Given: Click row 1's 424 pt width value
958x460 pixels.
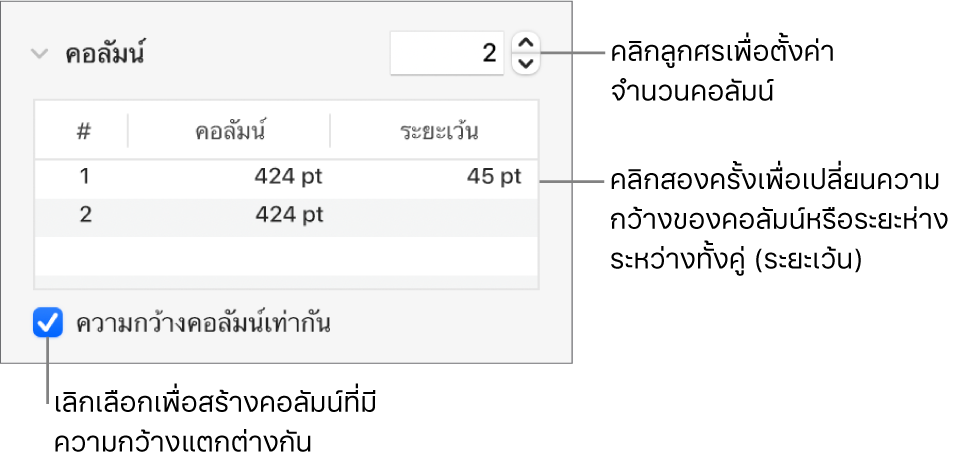Looking at the screenshot, I should click(x=287, y=177).
